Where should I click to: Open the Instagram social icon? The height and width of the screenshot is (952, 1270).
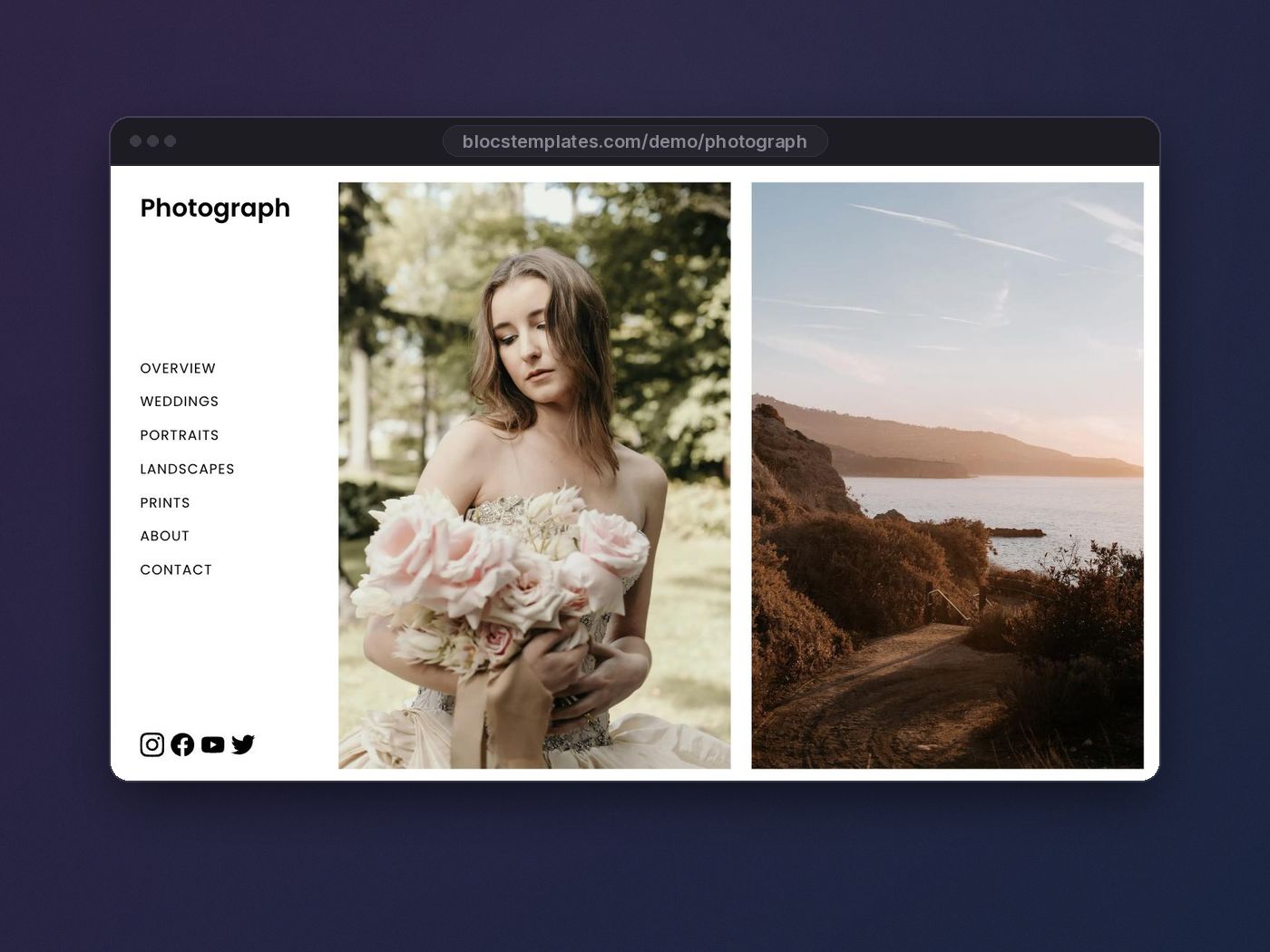pyautogui.click(x=152, y=744)
